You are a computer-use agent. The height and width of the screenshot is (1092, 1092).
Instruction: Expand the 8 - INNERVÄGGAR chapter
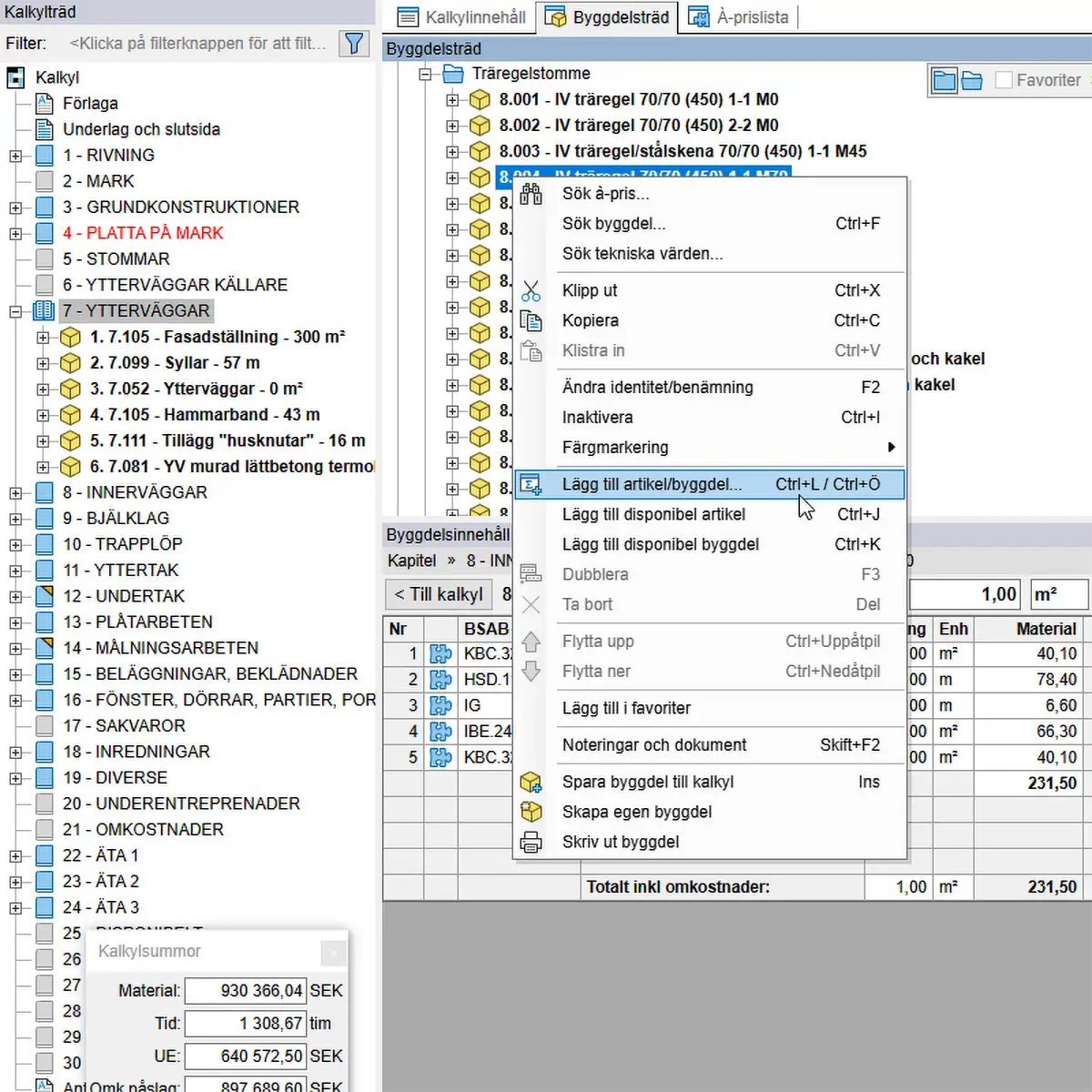click(15, 493)
